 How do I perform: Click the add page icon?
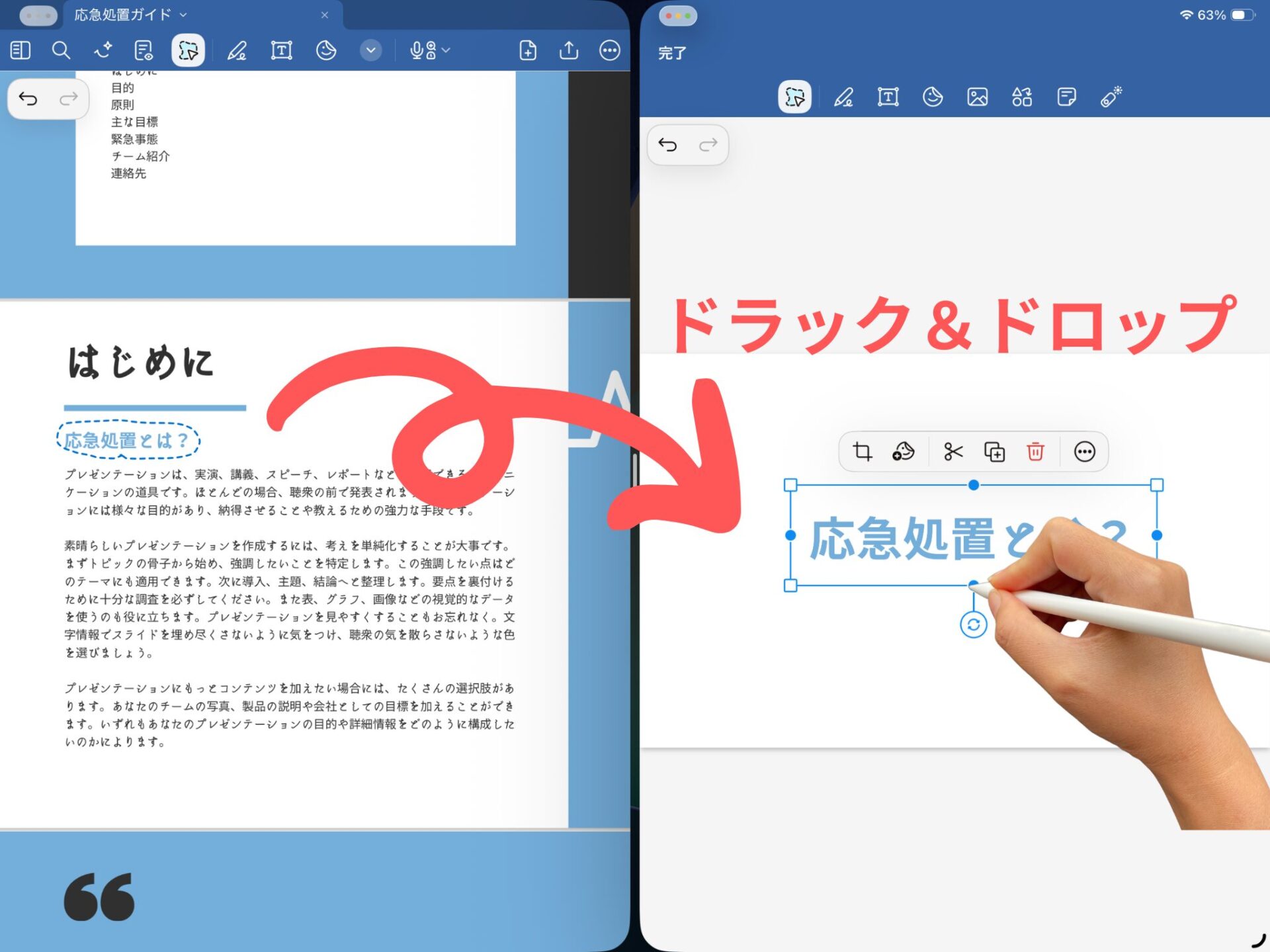click(528, 50)
